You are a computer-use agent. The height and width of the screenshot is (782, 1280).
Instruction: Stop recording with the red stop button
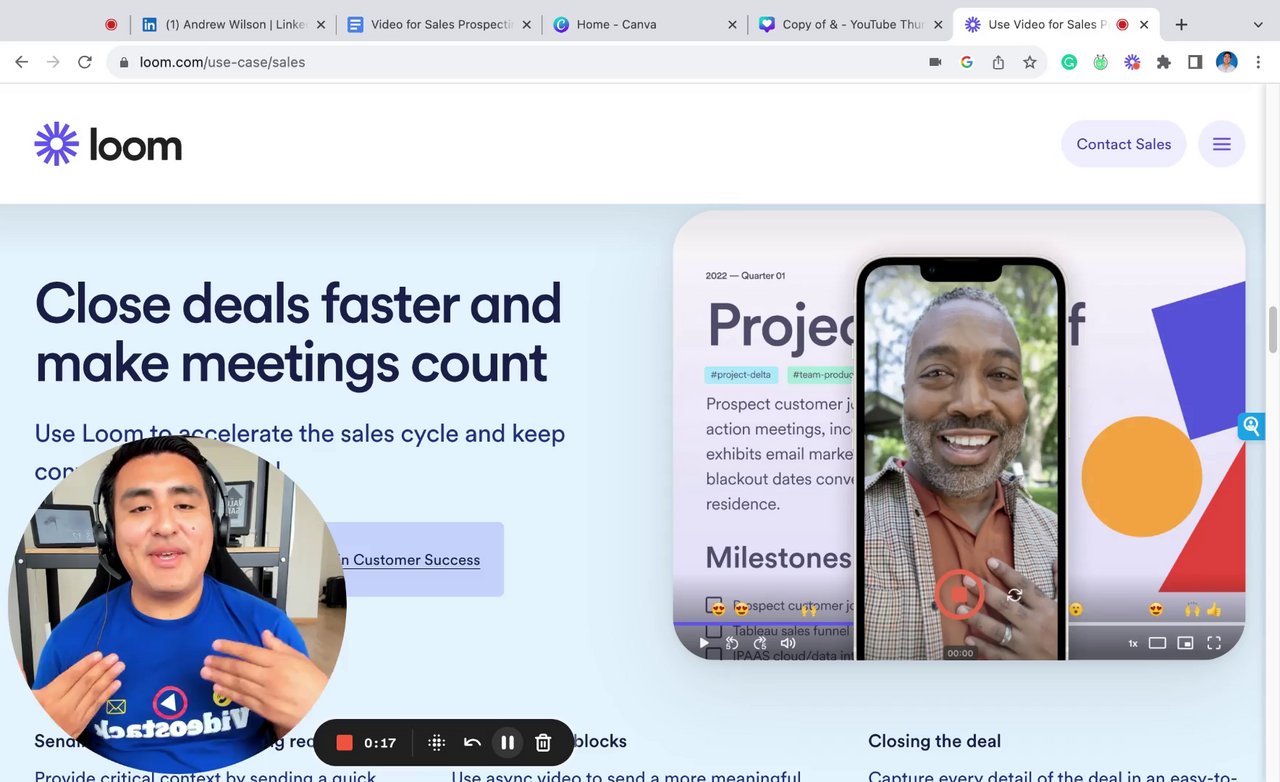tap(344, 742)
